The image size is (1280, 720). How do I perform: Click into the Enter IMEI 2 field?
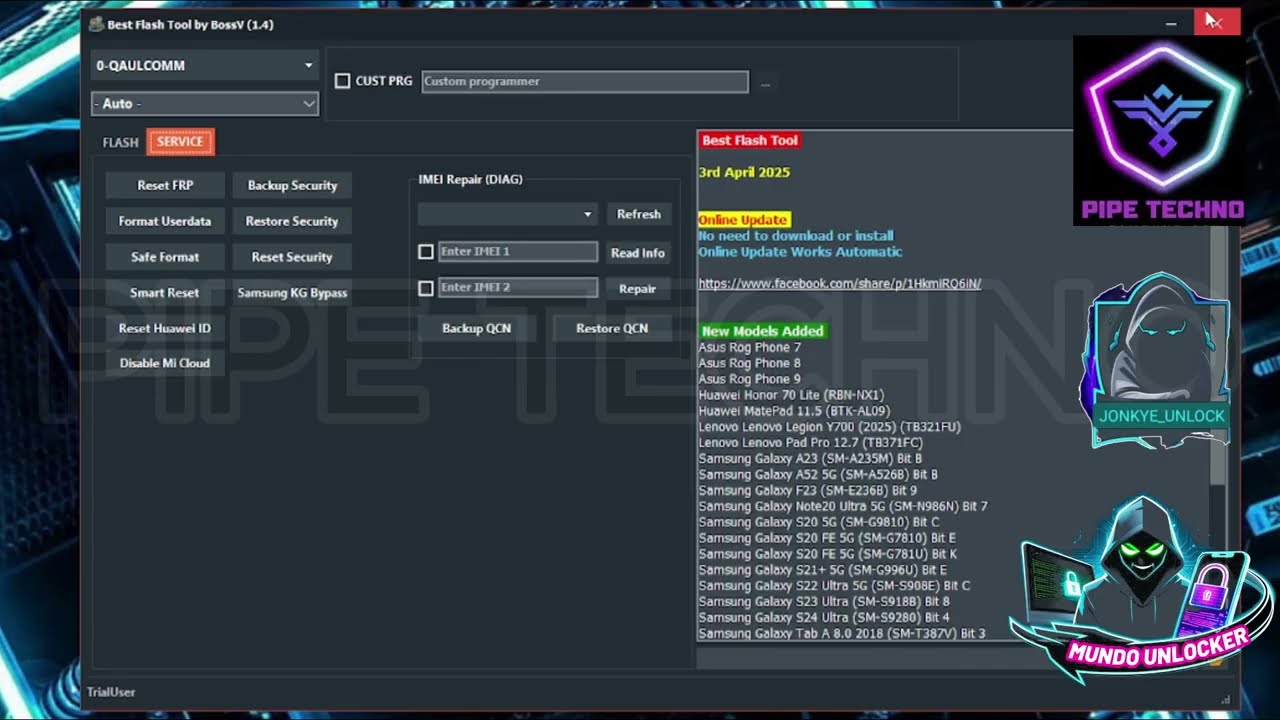coord(518,288)
